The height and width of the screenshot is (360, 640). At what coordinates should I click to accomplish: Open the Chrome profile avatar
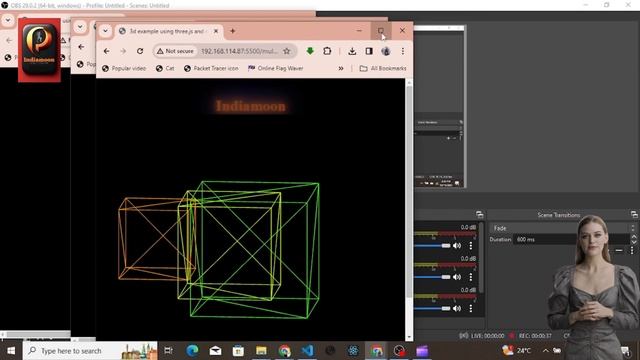click(x=386, y=51)
